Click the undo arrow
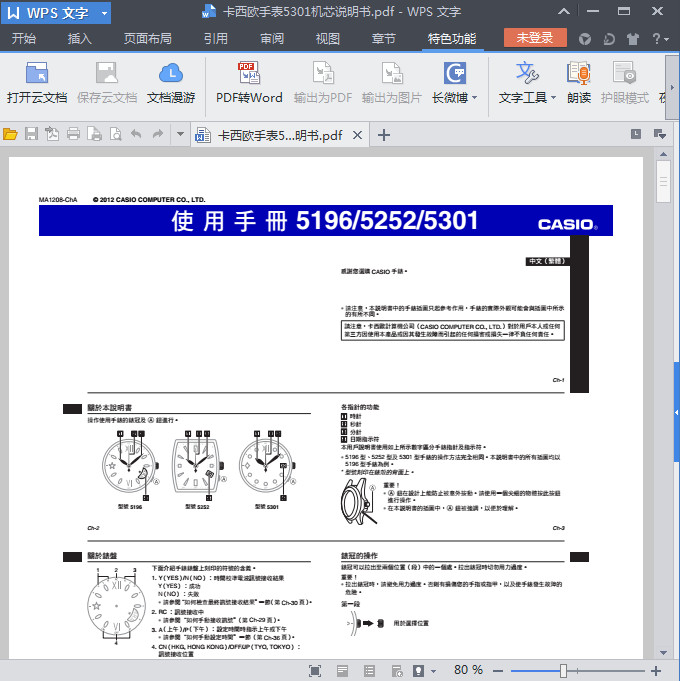The image size is (680, 681). point(136,134)
